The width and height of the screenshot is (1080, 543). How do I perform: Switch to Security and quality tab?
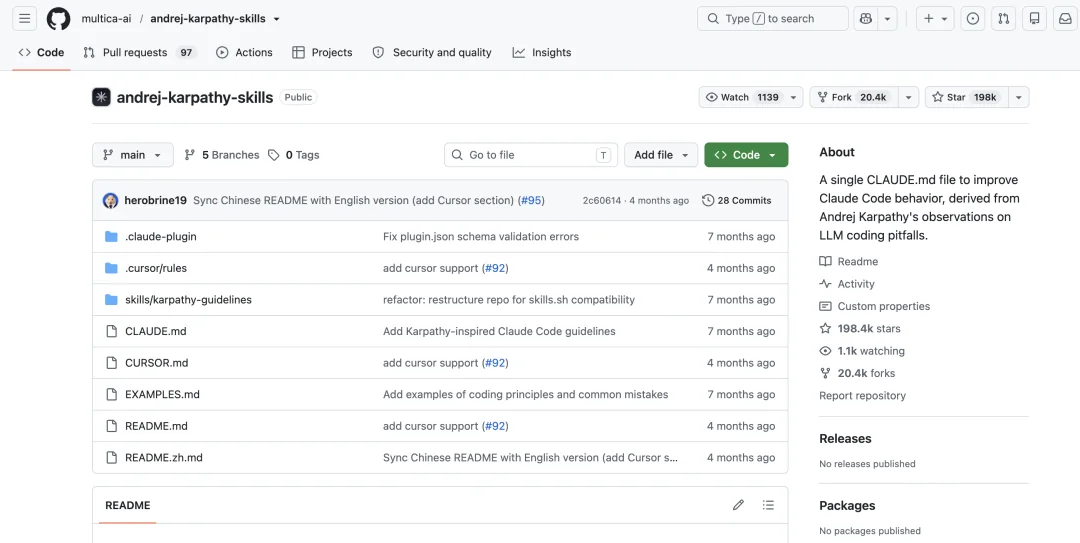coord(432,52)
